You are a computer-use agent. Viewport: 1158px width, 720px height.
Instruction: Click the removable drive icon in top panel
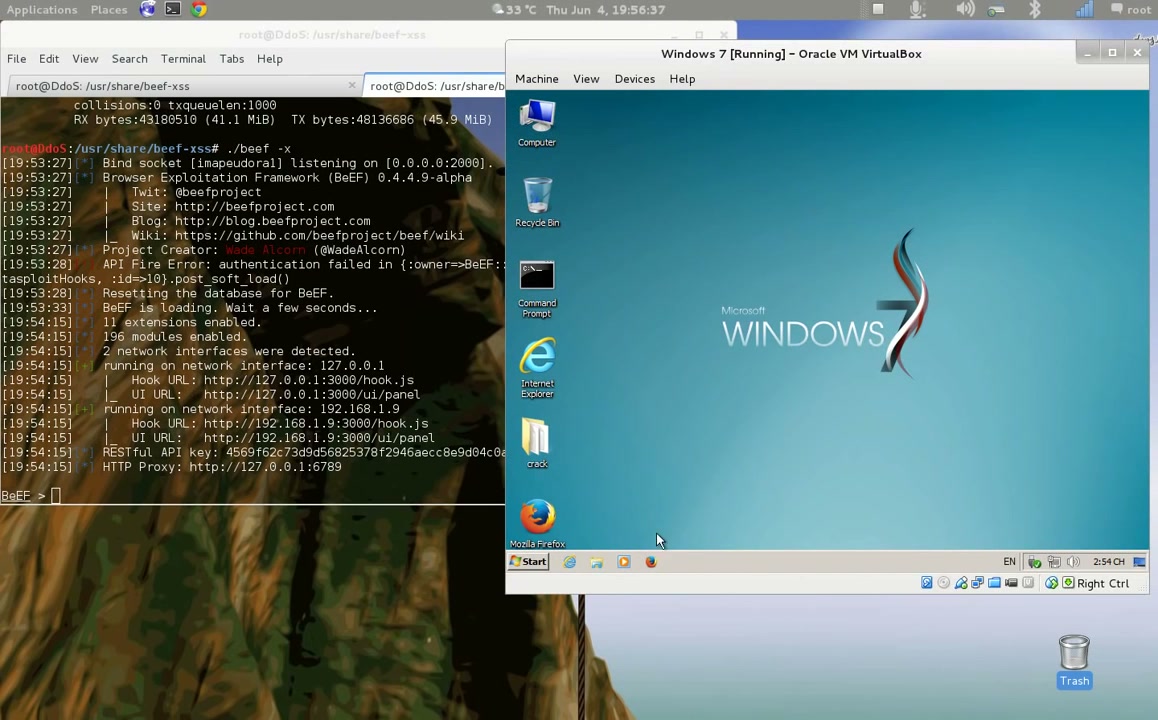(x=996, y=10)
